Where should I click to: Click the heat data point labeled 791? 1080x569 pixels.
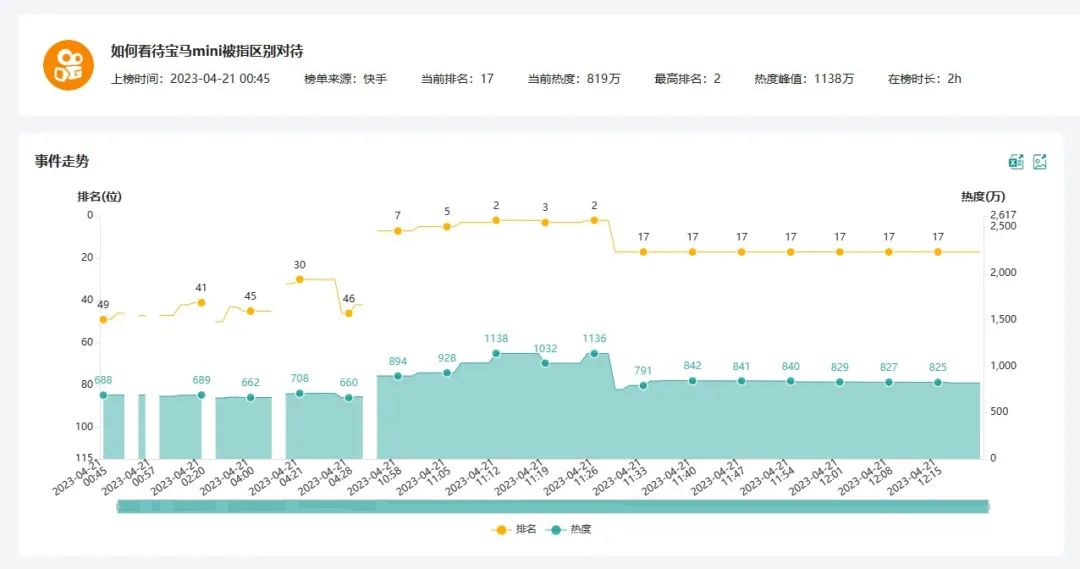coord(643,385)
